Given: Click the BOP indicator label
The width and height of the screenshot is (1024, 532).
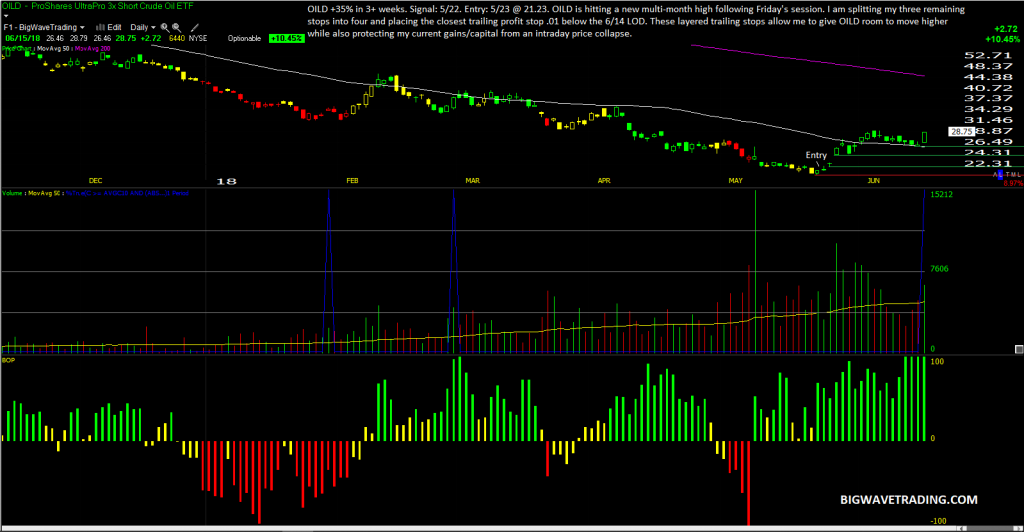Looking at the screenshot, I should [x=8, y=360].
